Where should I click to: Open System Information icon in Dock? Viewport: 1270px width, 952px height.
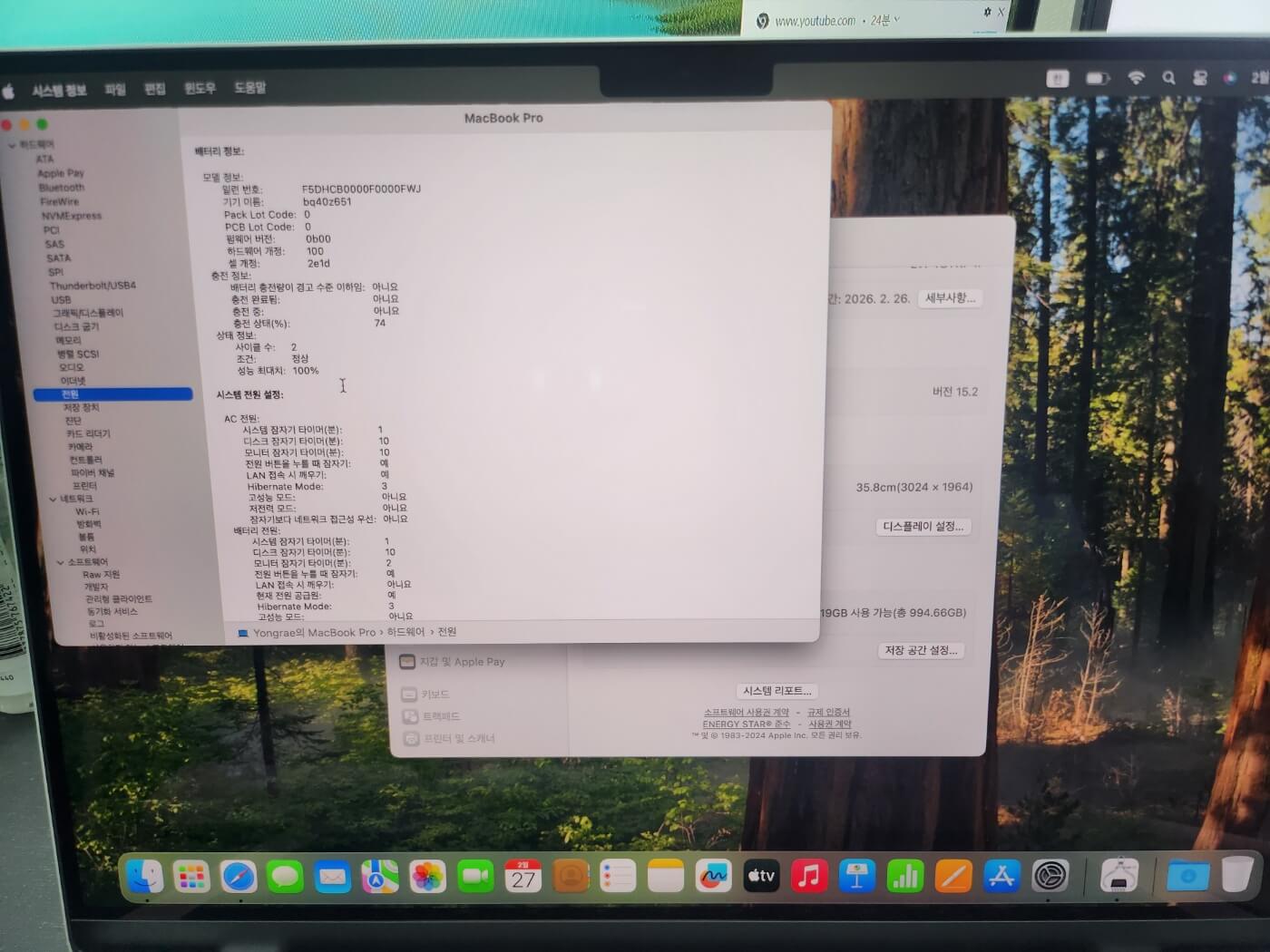click(1119, 877)
